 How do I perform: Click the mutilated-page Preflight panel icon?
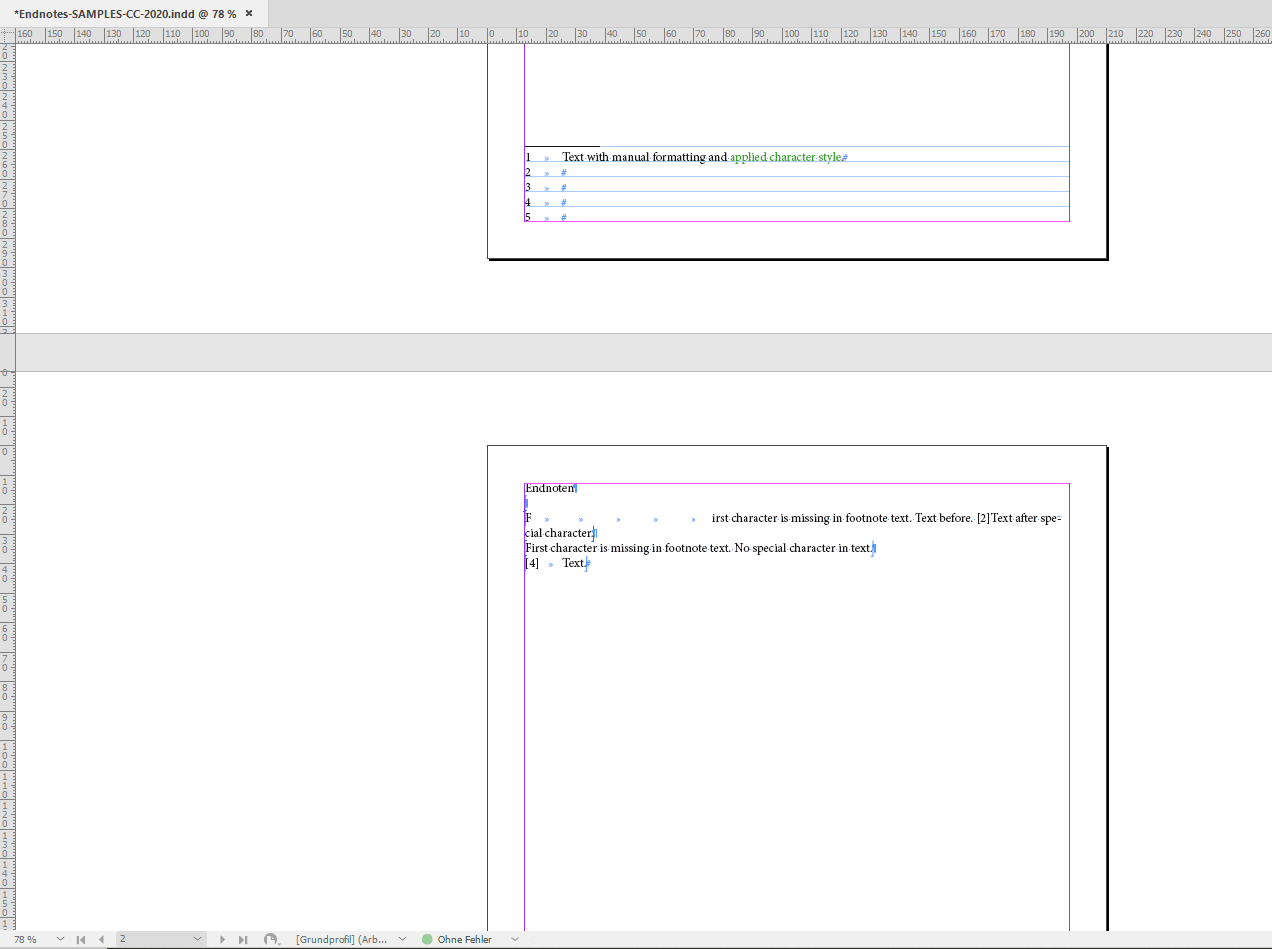(x=271, y=940)
